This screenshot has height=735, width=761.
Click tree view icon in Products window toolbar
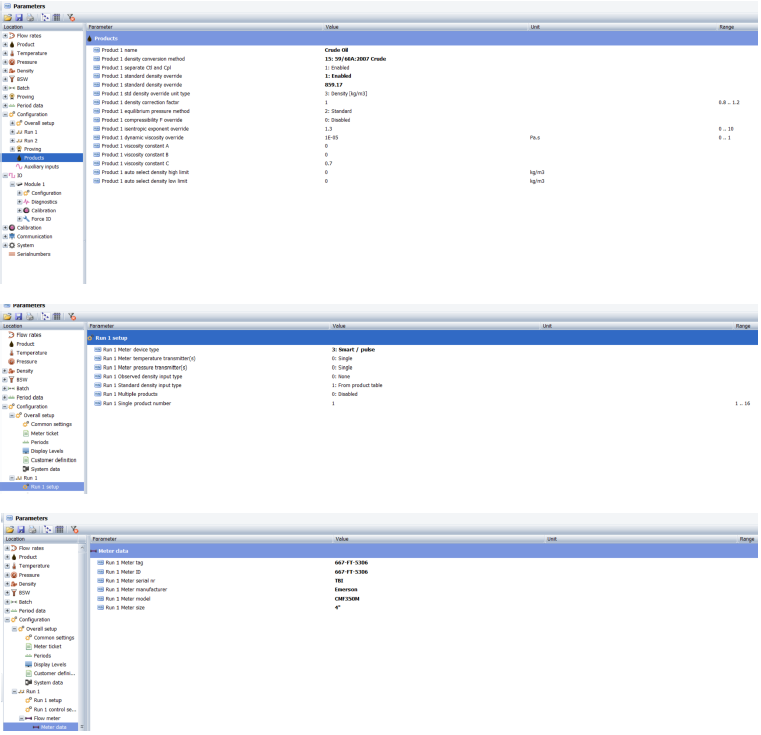(45, 17)
